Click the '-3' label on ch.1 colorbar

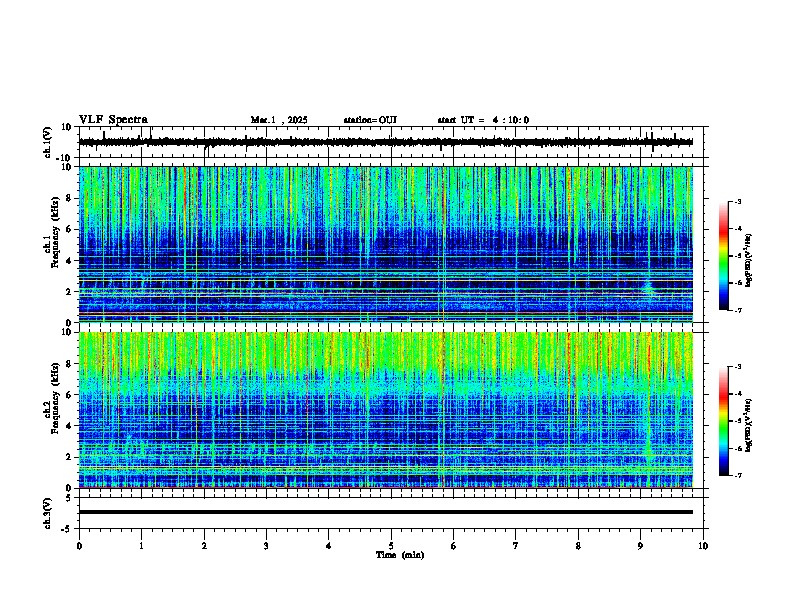737,202
